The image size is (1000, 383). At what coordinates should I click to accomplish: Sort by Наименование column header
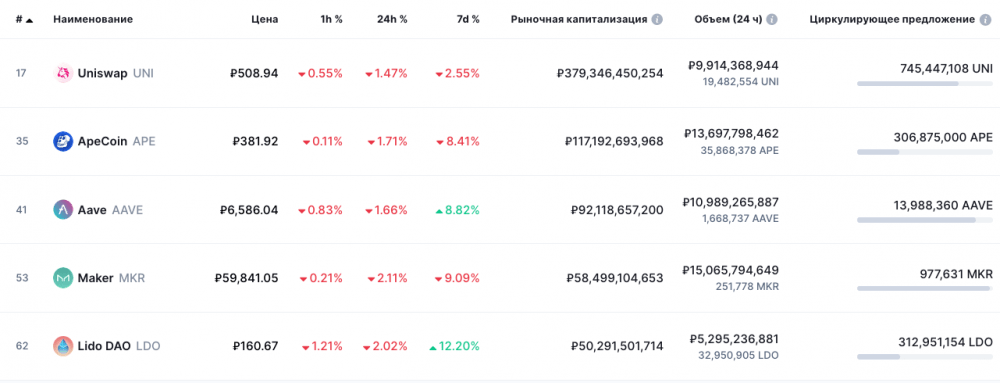[x=93, y=19]
